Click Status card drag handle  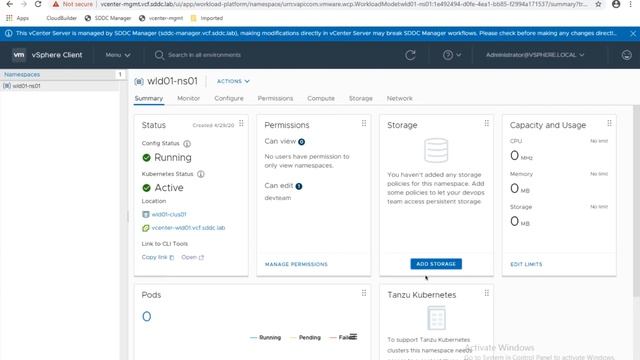[x=241, y=123]
